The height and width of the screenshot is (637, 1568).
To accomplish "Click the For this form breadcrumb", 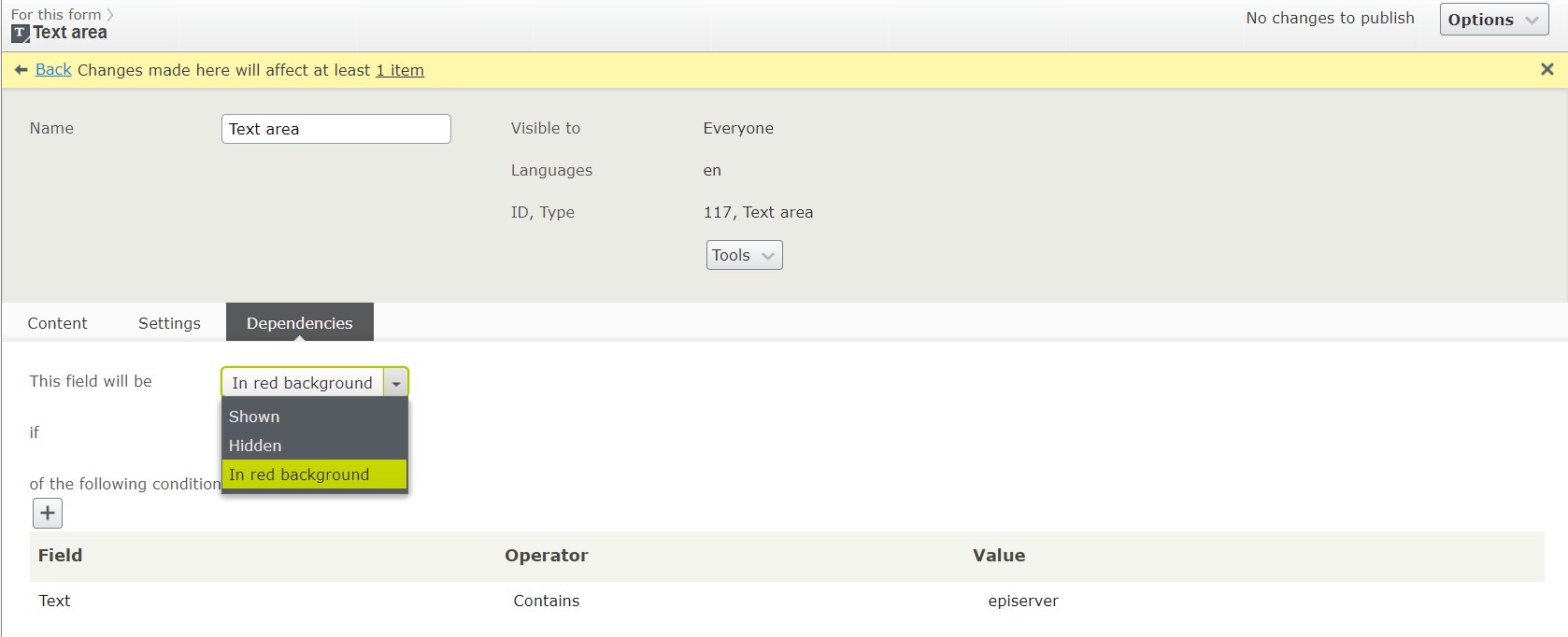I will (x=56, y=15).
